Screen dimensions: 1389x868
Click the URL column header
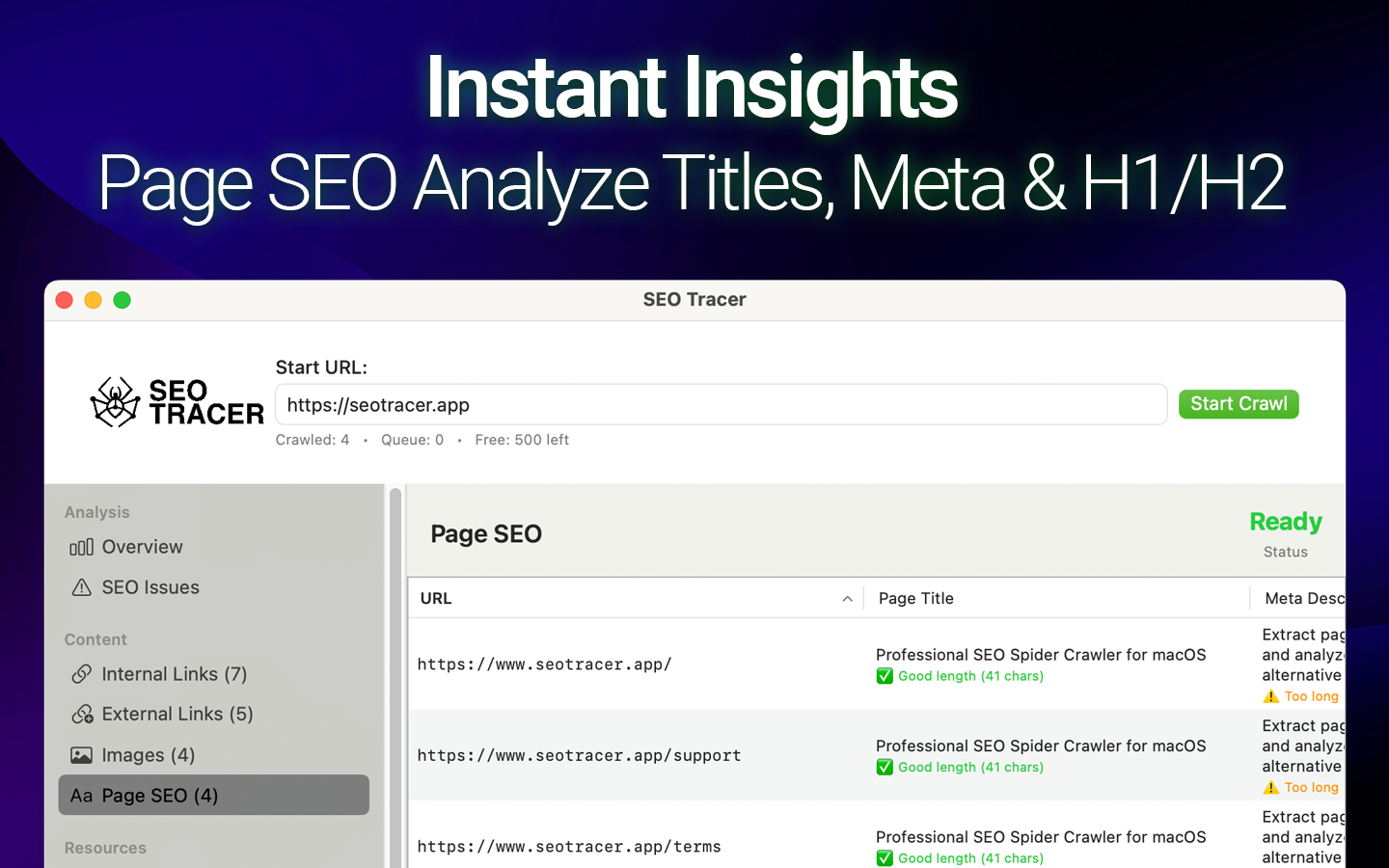coord(636,599)
